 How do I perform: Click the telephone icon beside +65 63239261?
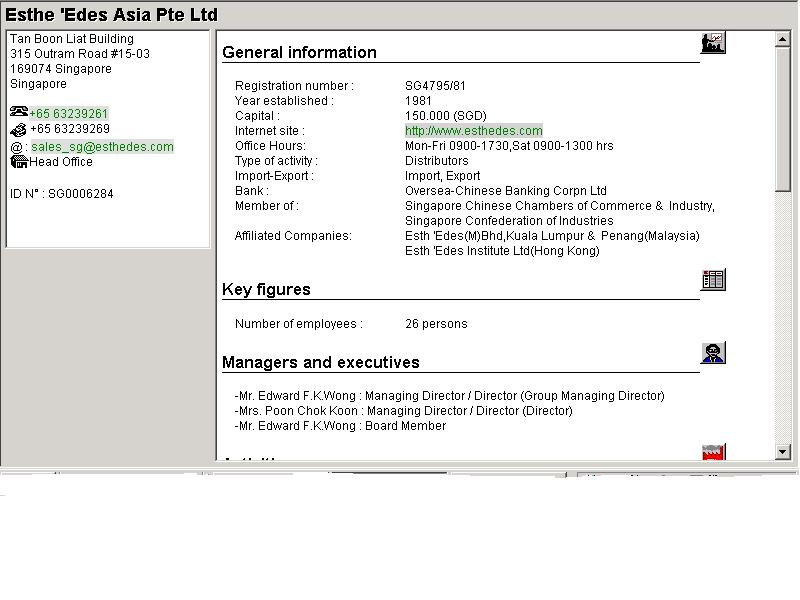(x=19, y=113)
